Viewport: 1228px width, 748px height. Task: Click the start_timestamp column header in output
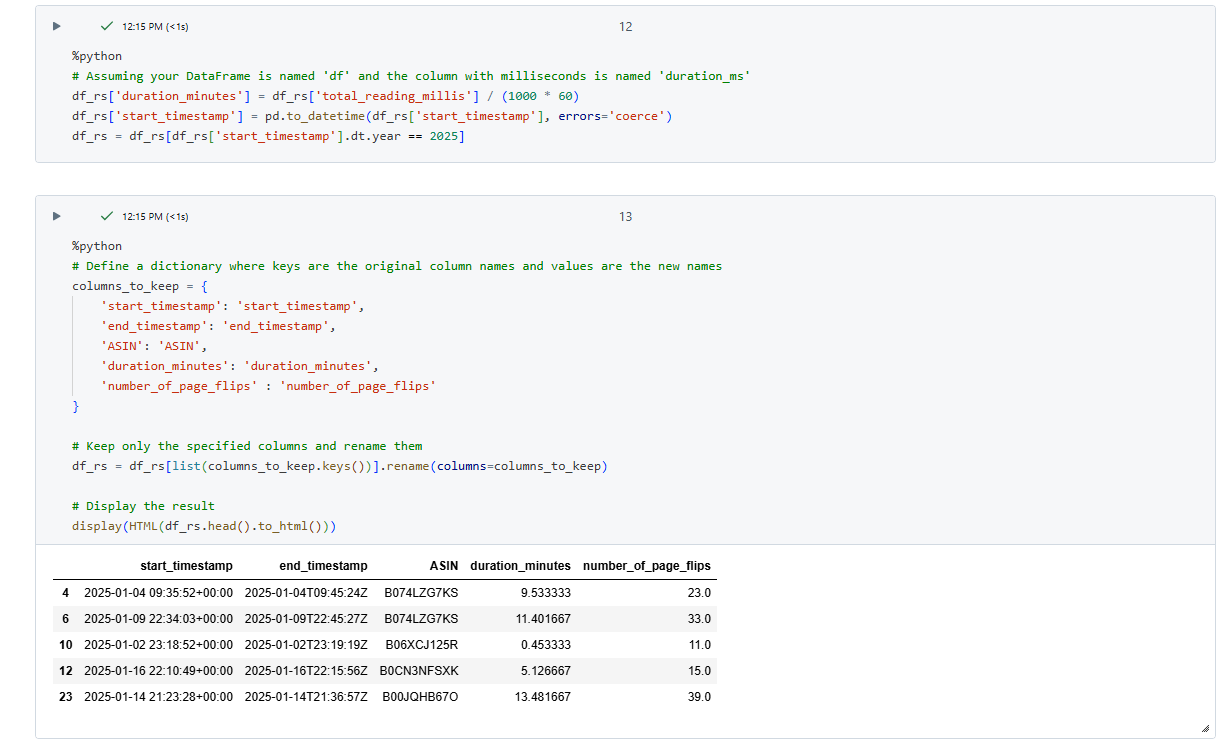(186, 566)
